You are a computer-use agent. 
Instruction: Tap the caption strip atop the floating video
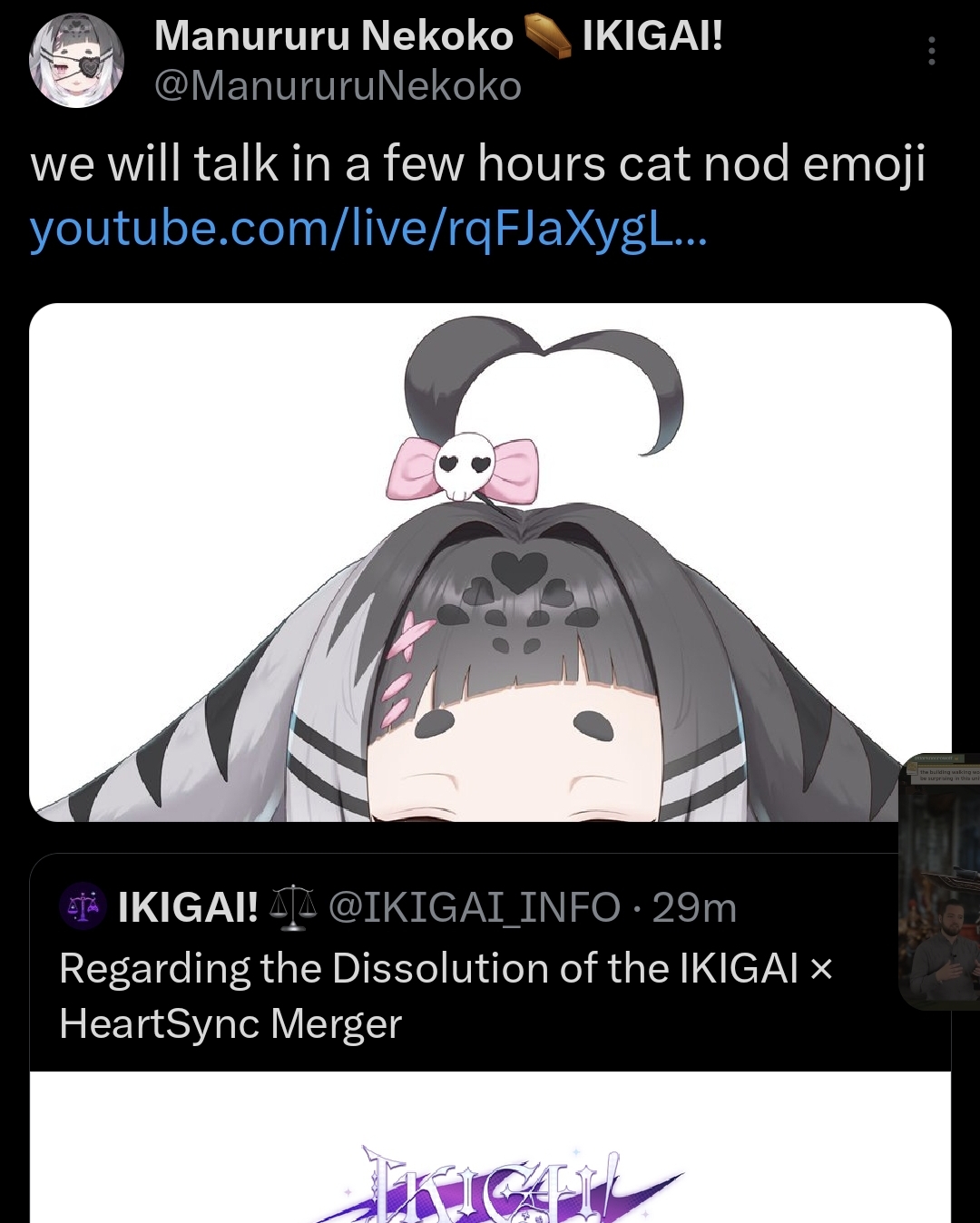point(944,768)
